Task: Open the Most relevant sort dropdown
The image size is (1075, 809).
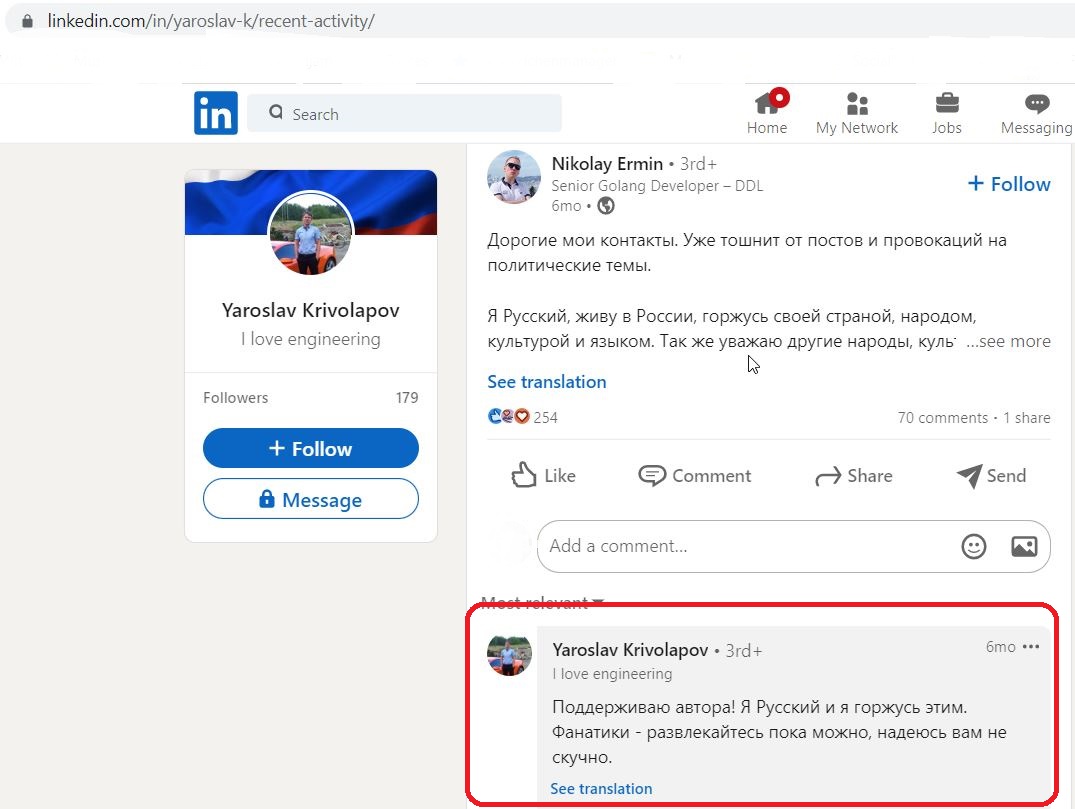Action: click(x=542, y=603)
